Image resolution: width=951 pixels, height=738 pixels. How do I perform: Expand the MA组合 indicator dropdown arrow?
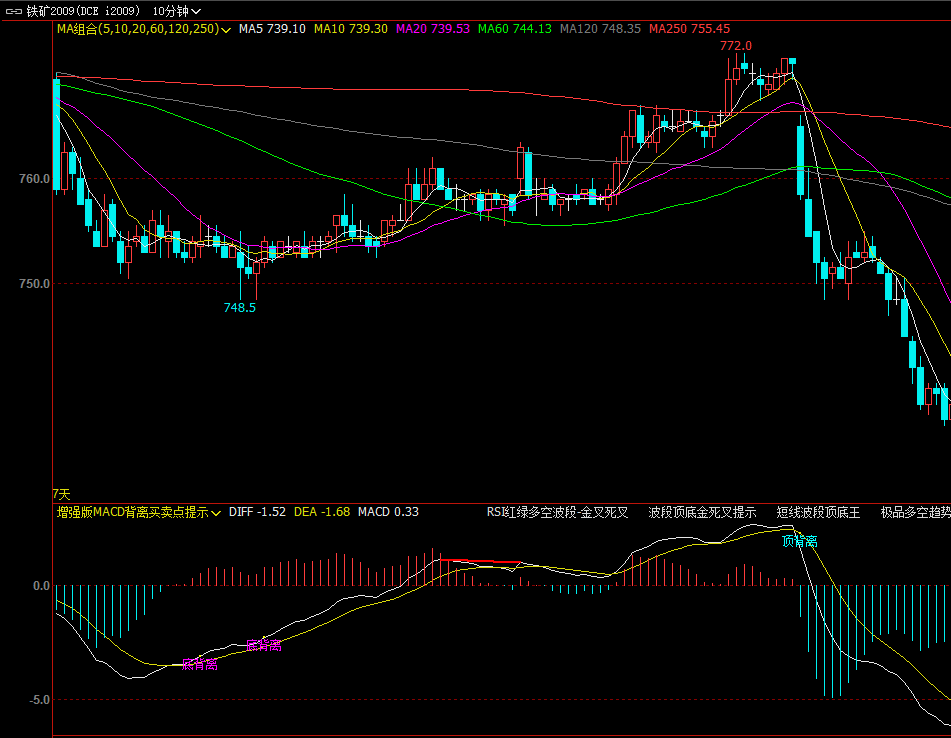coord(226,30)
